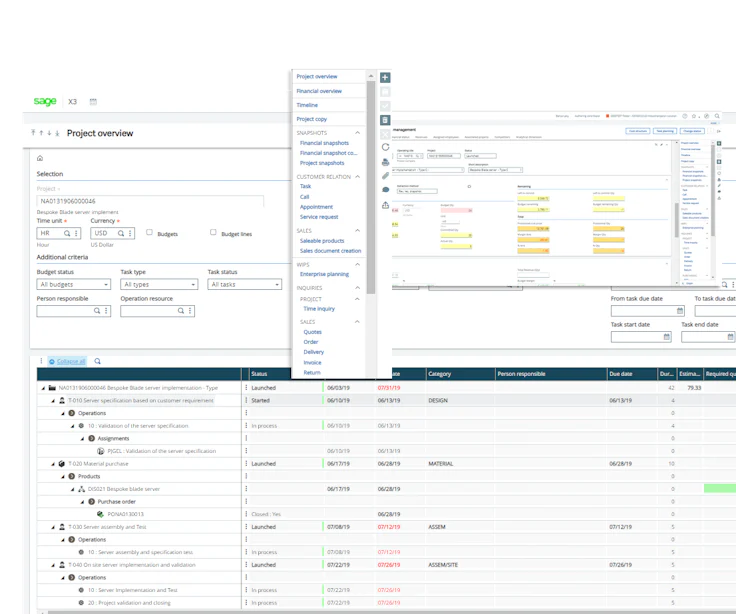The height and width of the screenshot is (614, 736).
Task: Open Currency lookup magnifier
Action: [121, 233]
